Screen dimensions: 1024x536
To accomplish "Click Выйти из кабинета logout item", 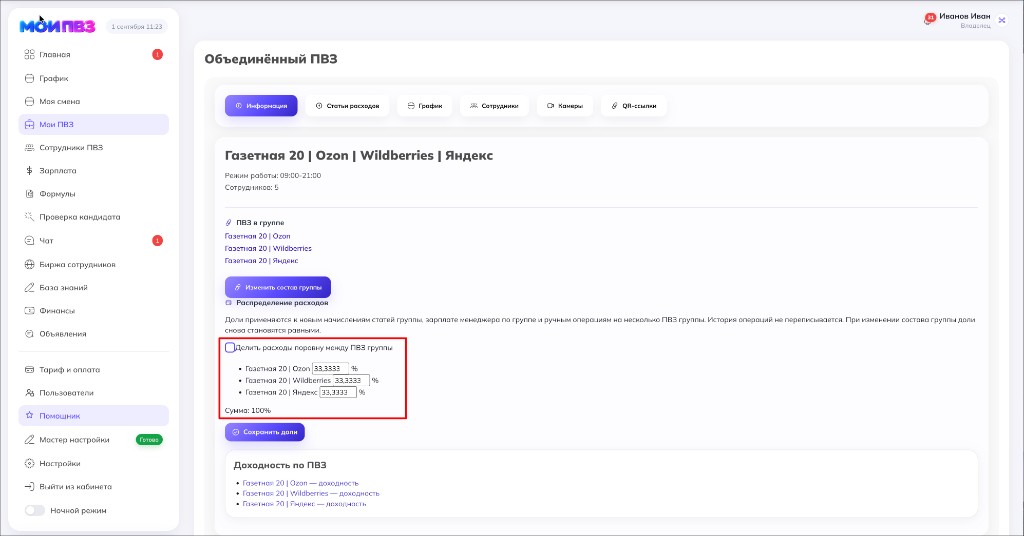I will pos(93,486).
